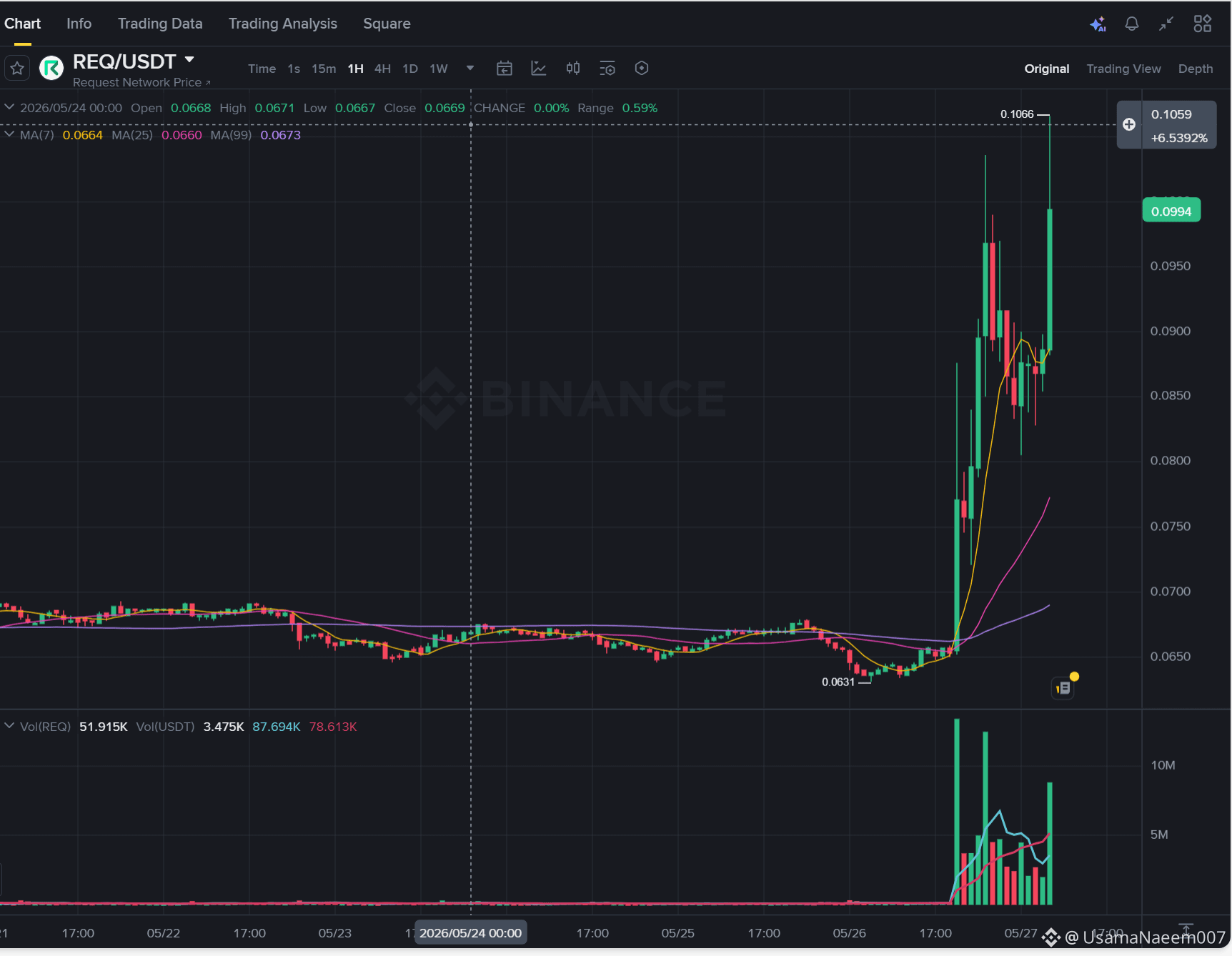Select the 1s interval
Screen dimensions: 1232x956
tap(294, 69)
